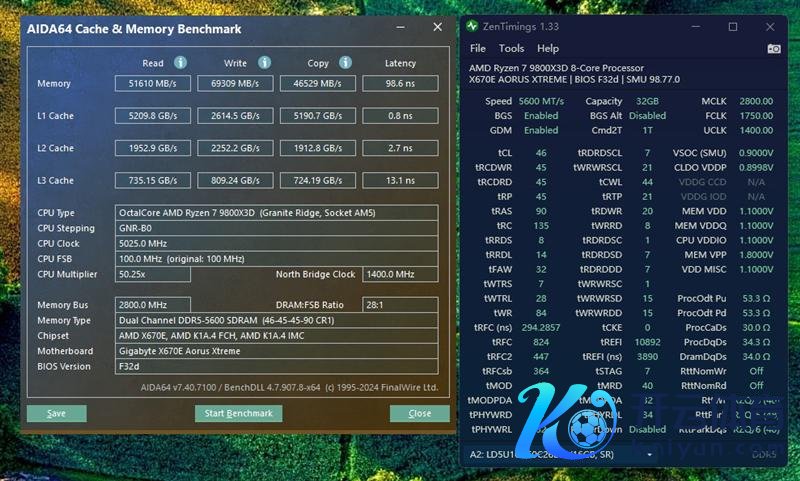Select the L3 Cache latency value field
This screenshot has height=481, width=800.
(x=400, y=181)
